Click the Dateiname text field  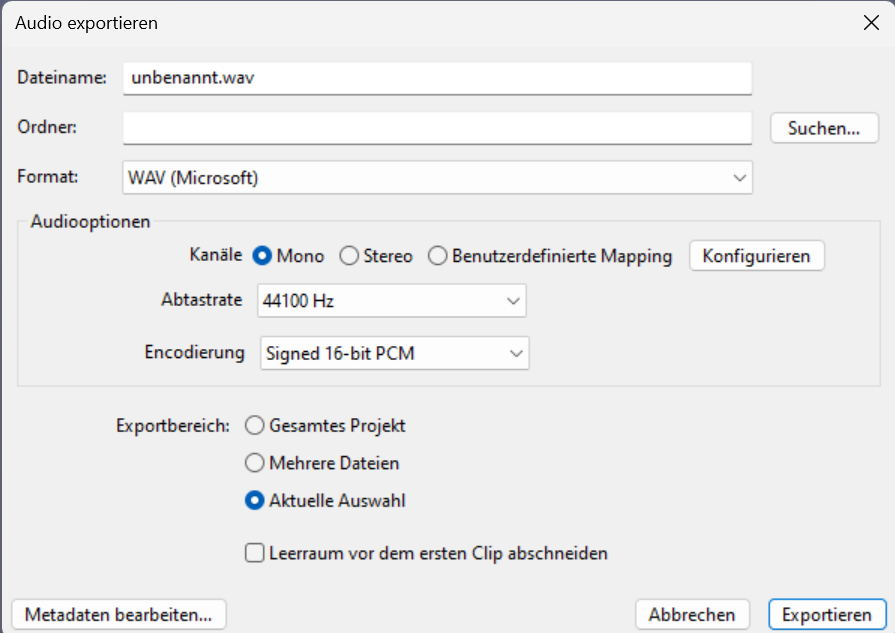[437, 78]
